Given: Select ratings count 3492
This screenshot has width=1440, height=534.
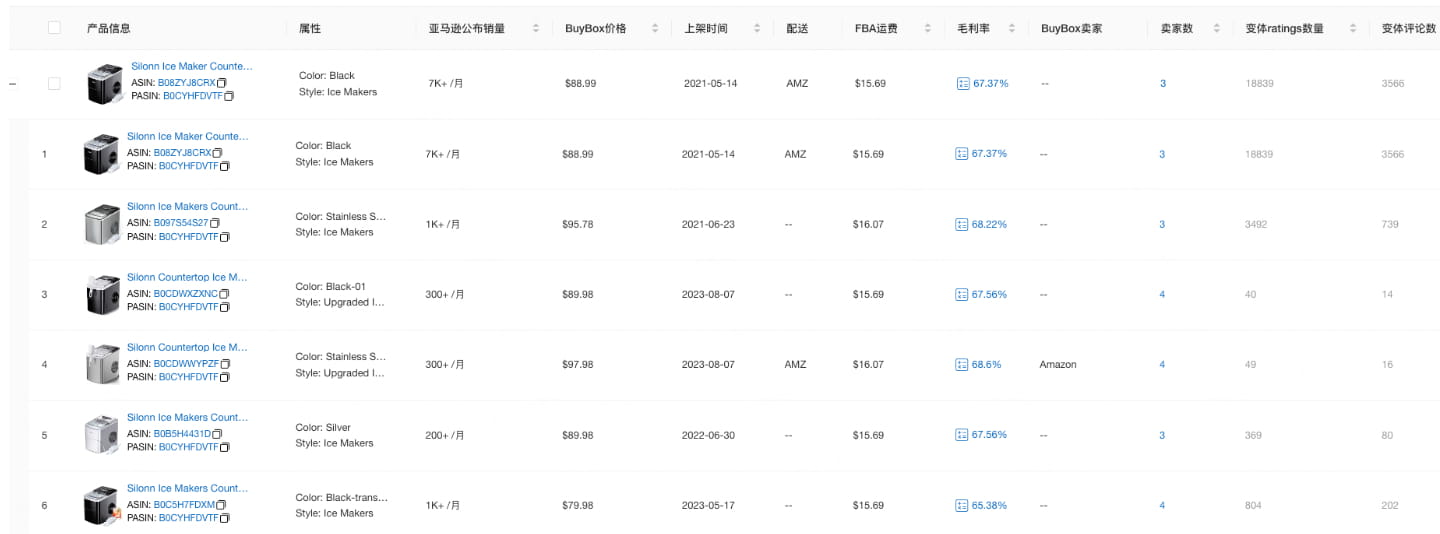Looking at the screenshot, I should [x=1256, y=224].
